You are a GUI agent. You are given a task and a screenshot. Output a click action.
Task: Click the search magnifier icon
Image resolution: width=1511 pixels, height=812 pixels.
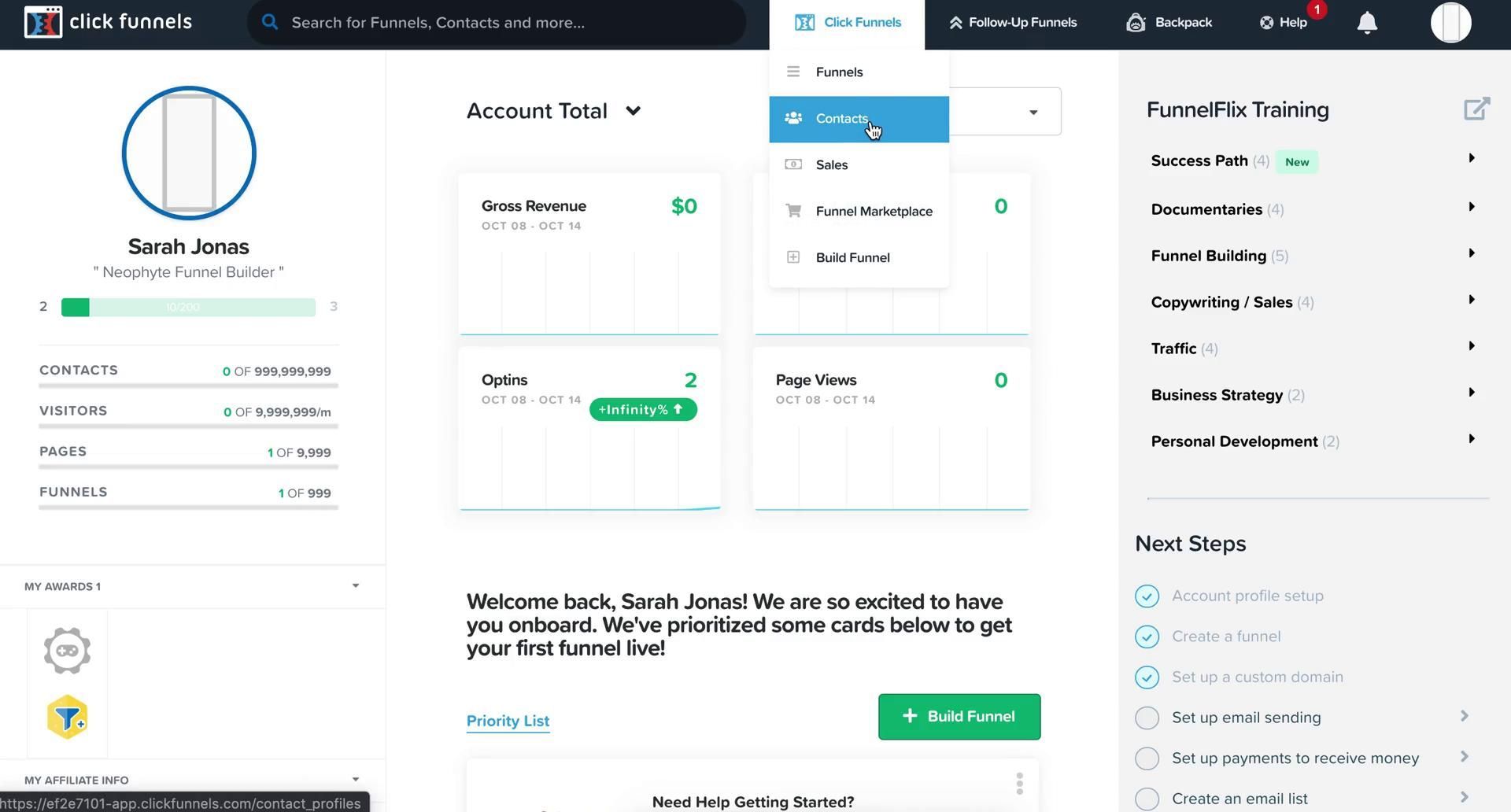[270, 22]
